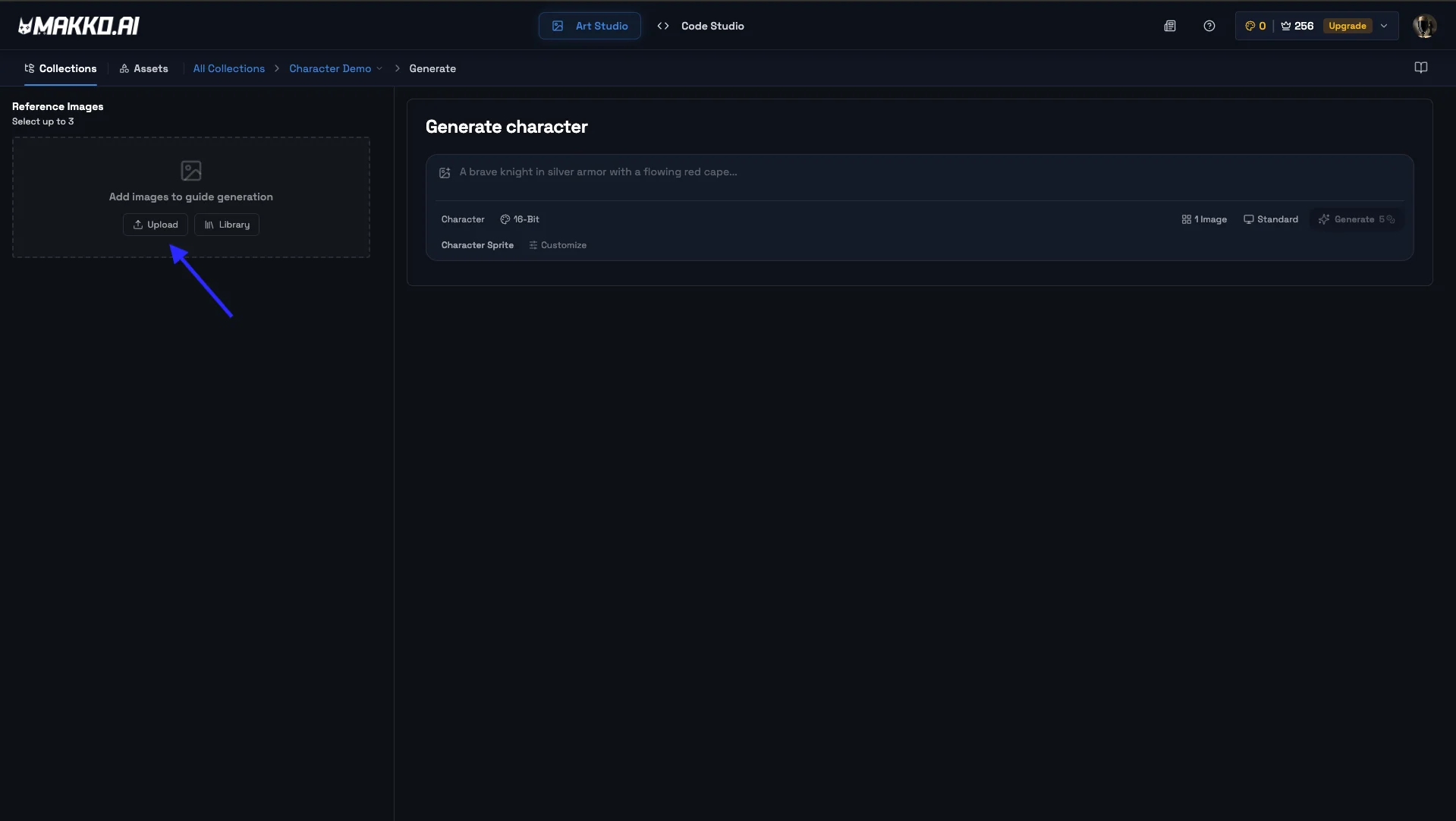This screenshot has height=821, width=1456.
Task: Open the changelog/news icon in the top bar
Action: pos(1170,25)
